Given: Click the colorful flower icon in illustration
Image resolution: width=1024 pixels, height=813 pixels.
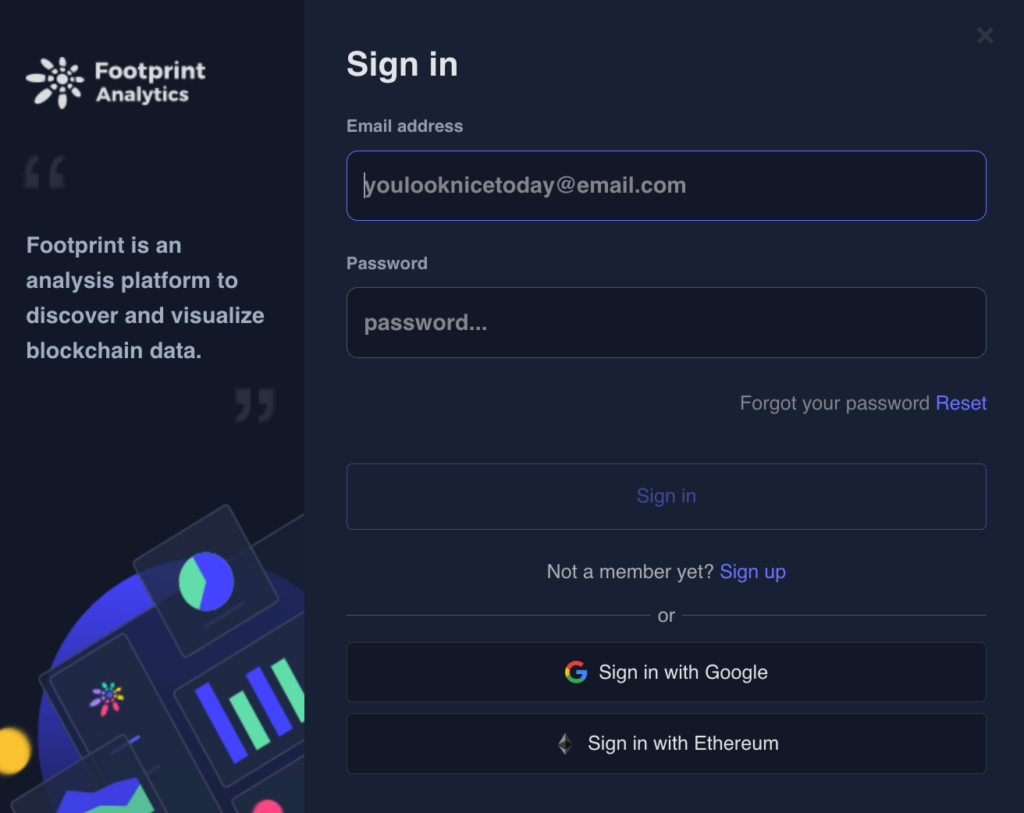Looking at the screenshot, I should (107, 698).
